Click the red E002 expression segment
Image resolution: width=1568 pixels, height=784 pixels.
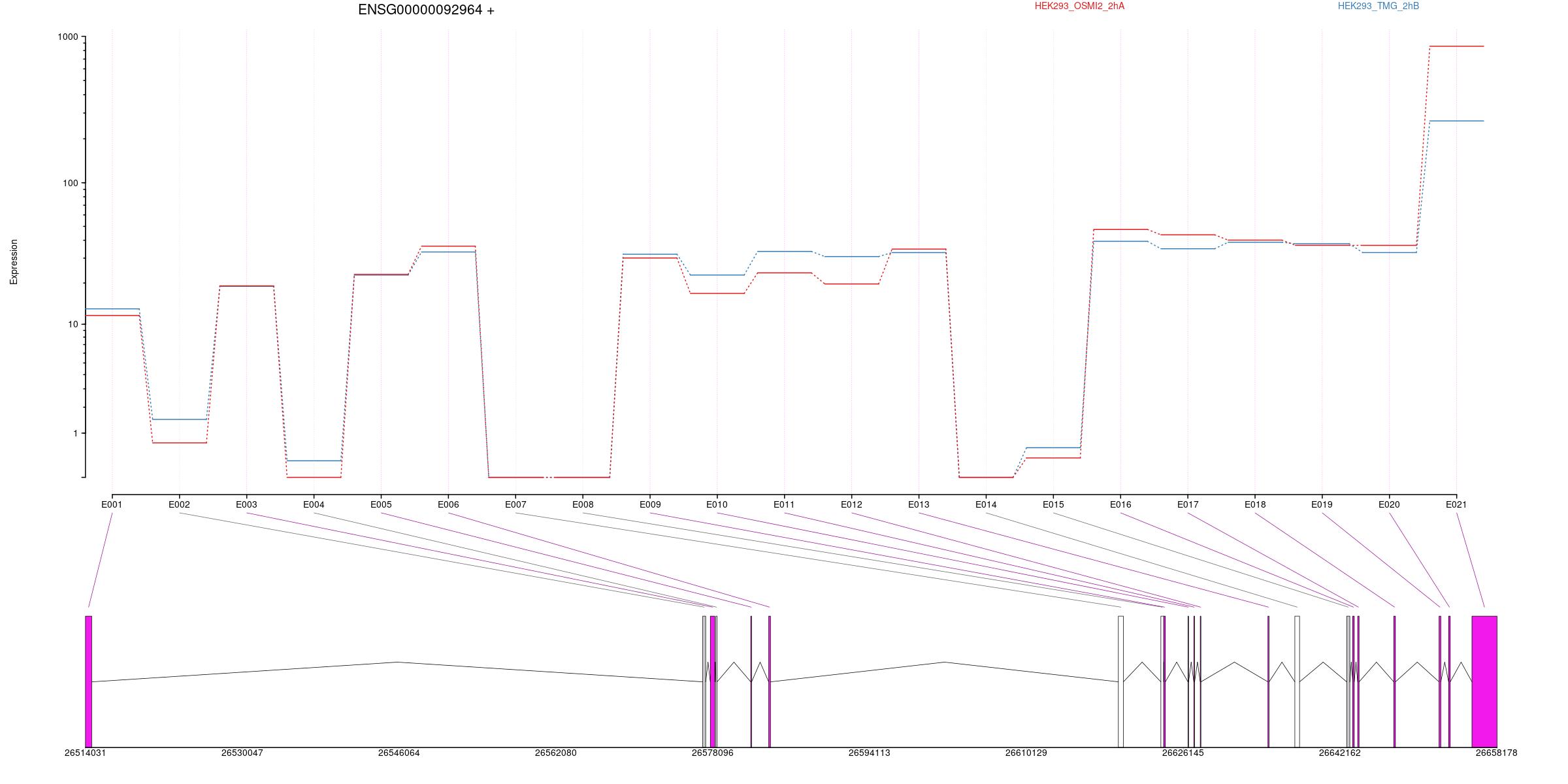pyautogui.click(x=180, y=443)
